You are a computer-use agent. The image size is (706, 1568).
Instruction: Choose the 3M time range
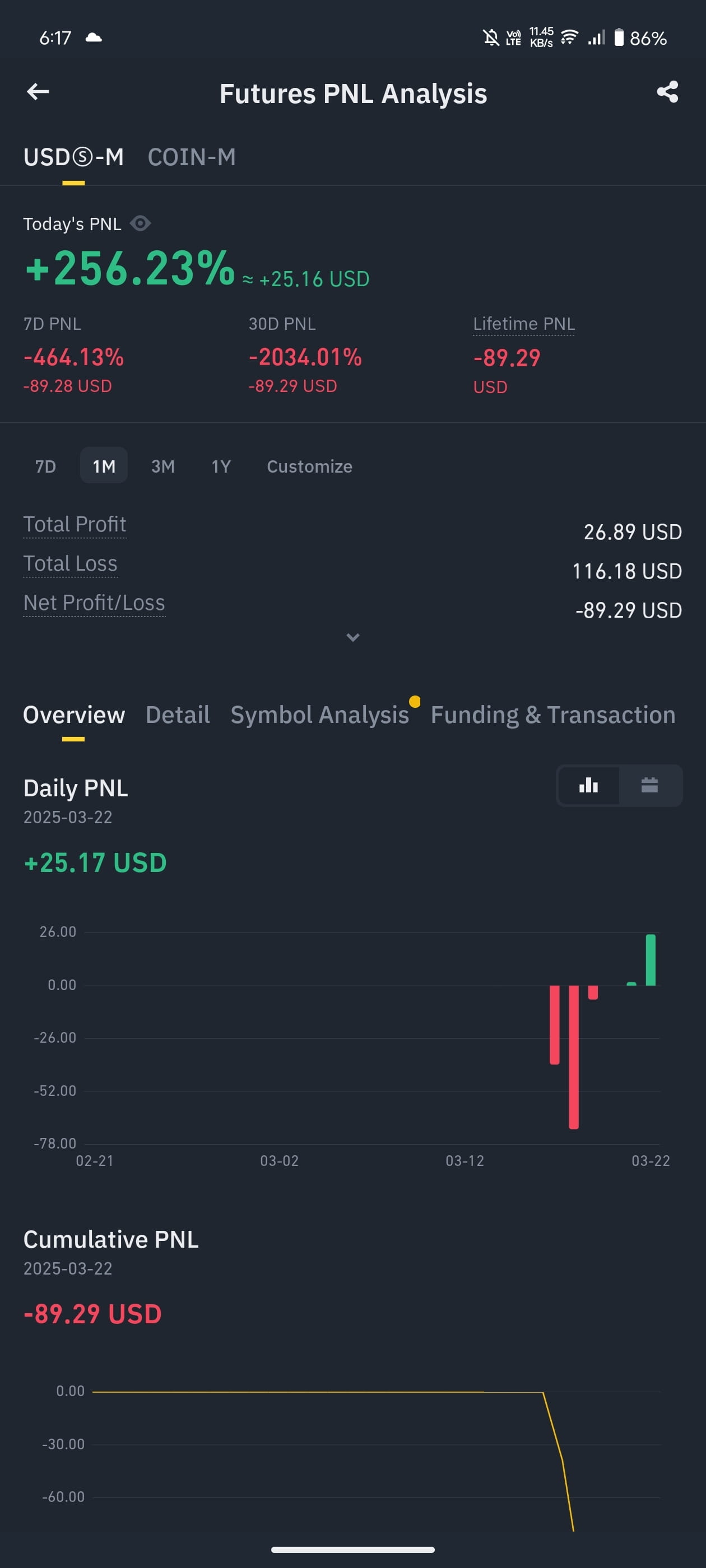[162, 466]
